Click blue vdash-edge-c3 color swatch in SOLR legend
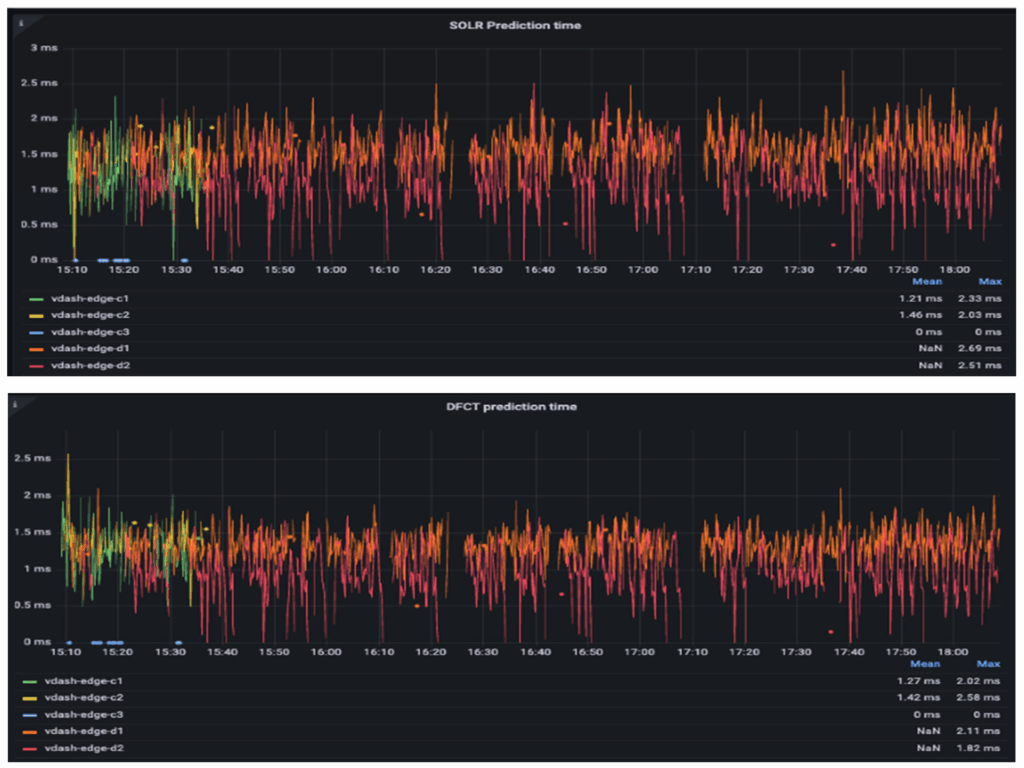The height and width of the screenshot is (768, 1024). [x=37, y=332]
